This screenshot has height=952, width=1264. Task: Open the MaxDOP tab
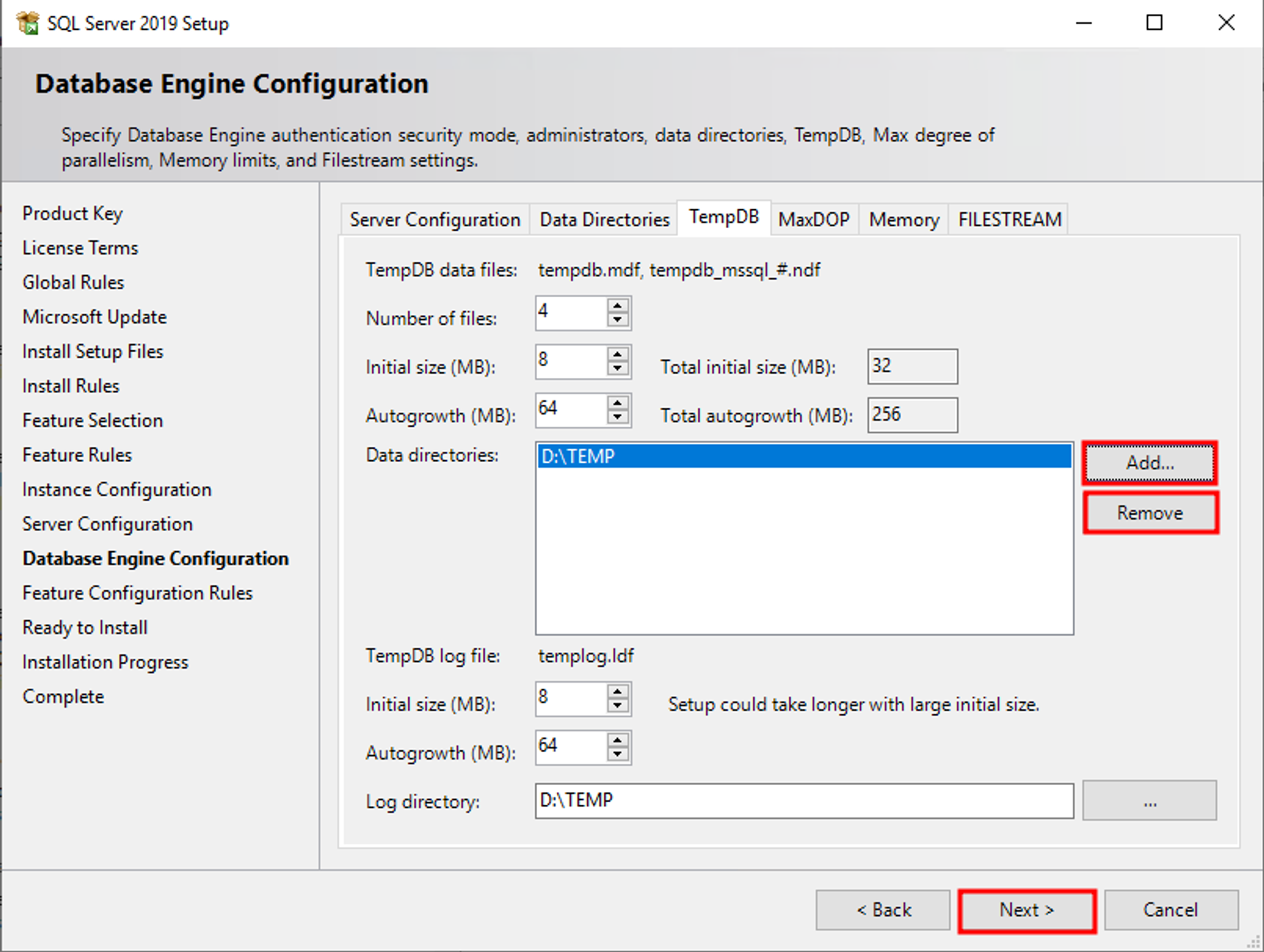pos(814,219)
